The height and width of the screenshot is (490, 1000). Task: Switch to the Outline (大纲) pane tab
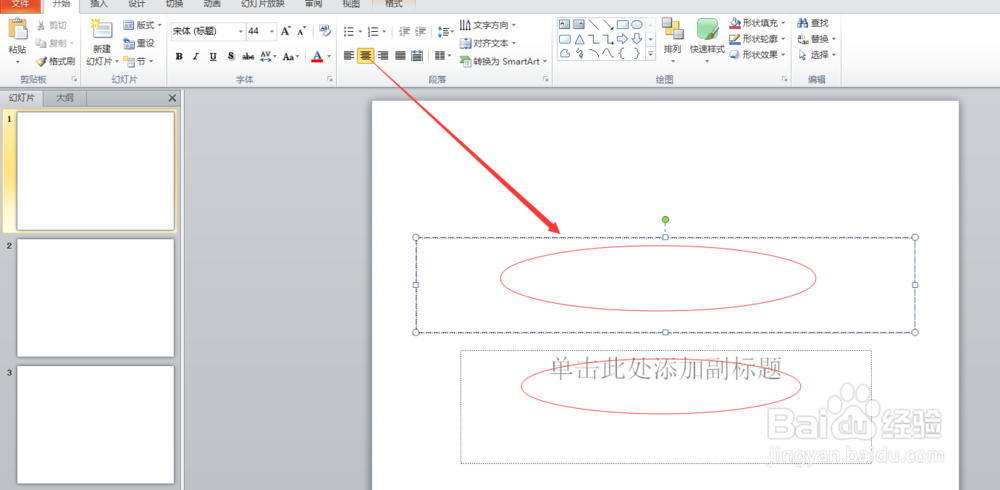[x=64, y=98]
